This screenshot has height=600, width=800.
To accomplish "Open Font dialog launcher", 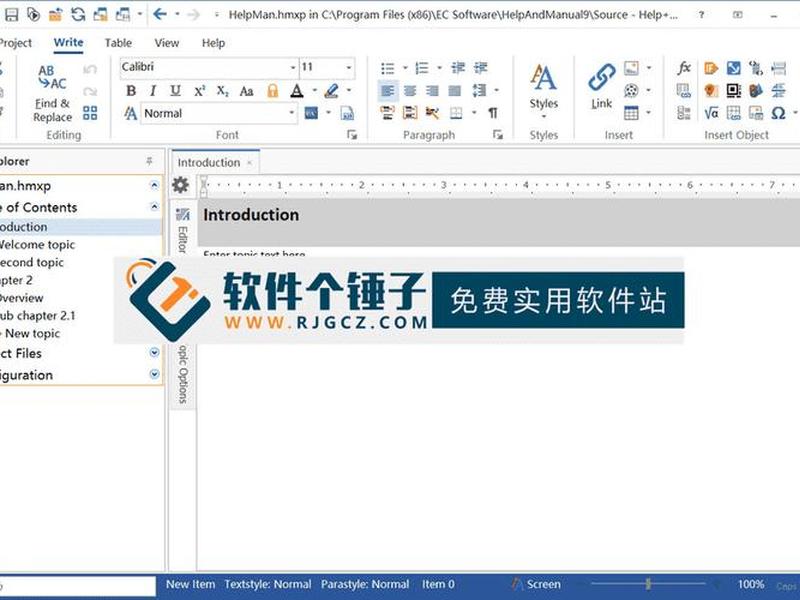I will (352, 135).
